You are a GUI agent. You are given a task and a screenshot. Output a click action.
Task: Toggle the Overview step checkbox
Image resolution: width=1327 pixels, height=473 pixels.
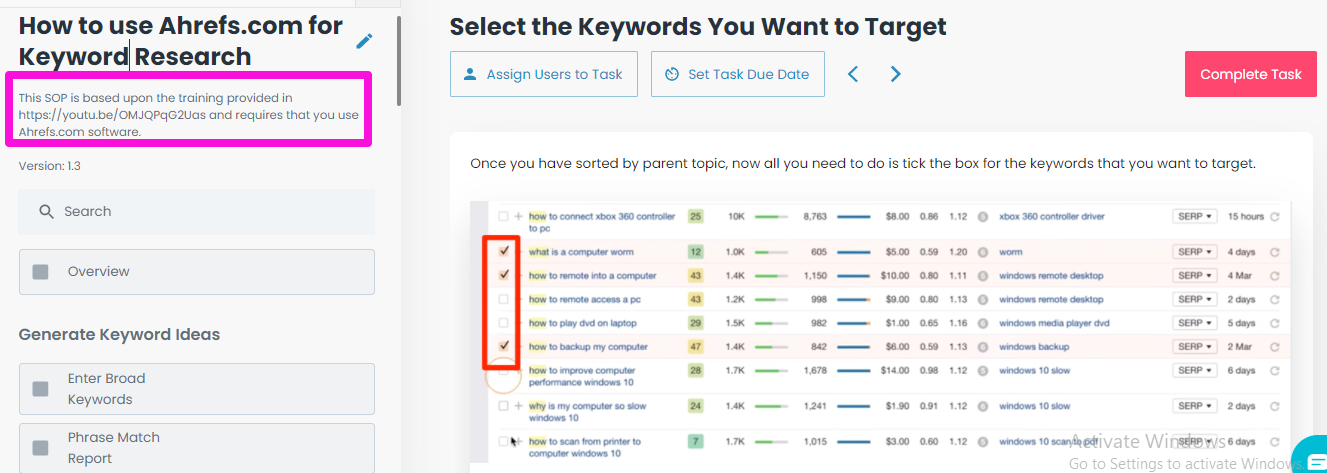pos(41,272)
